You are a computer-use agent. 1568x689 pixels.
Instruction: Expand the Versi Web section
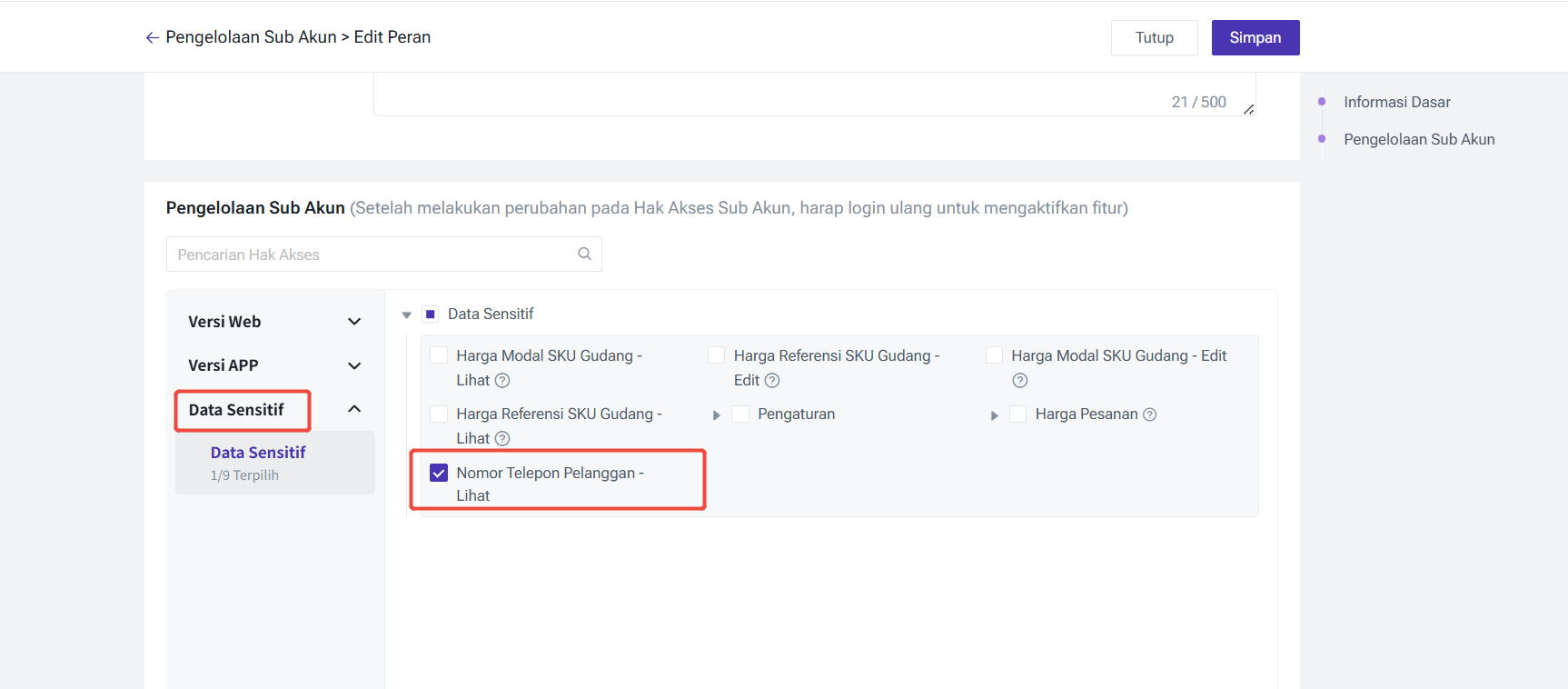click(x=354, y=322)
